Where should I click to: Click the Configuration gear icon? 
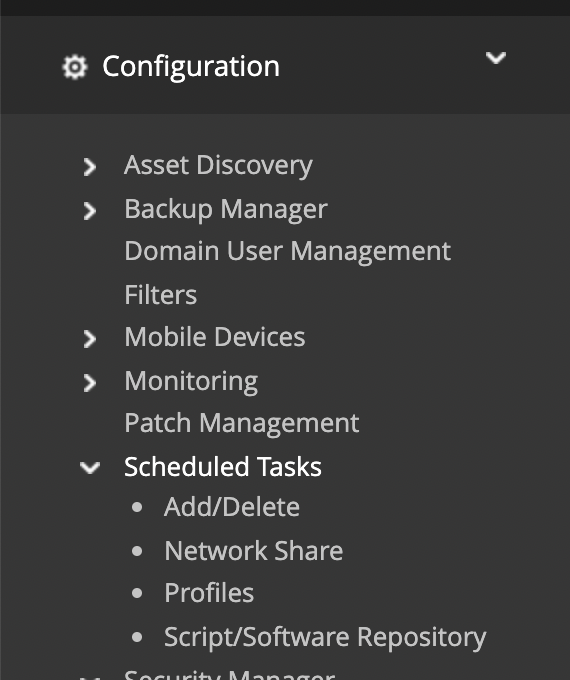pyautogui.click(x=75, y=67)
